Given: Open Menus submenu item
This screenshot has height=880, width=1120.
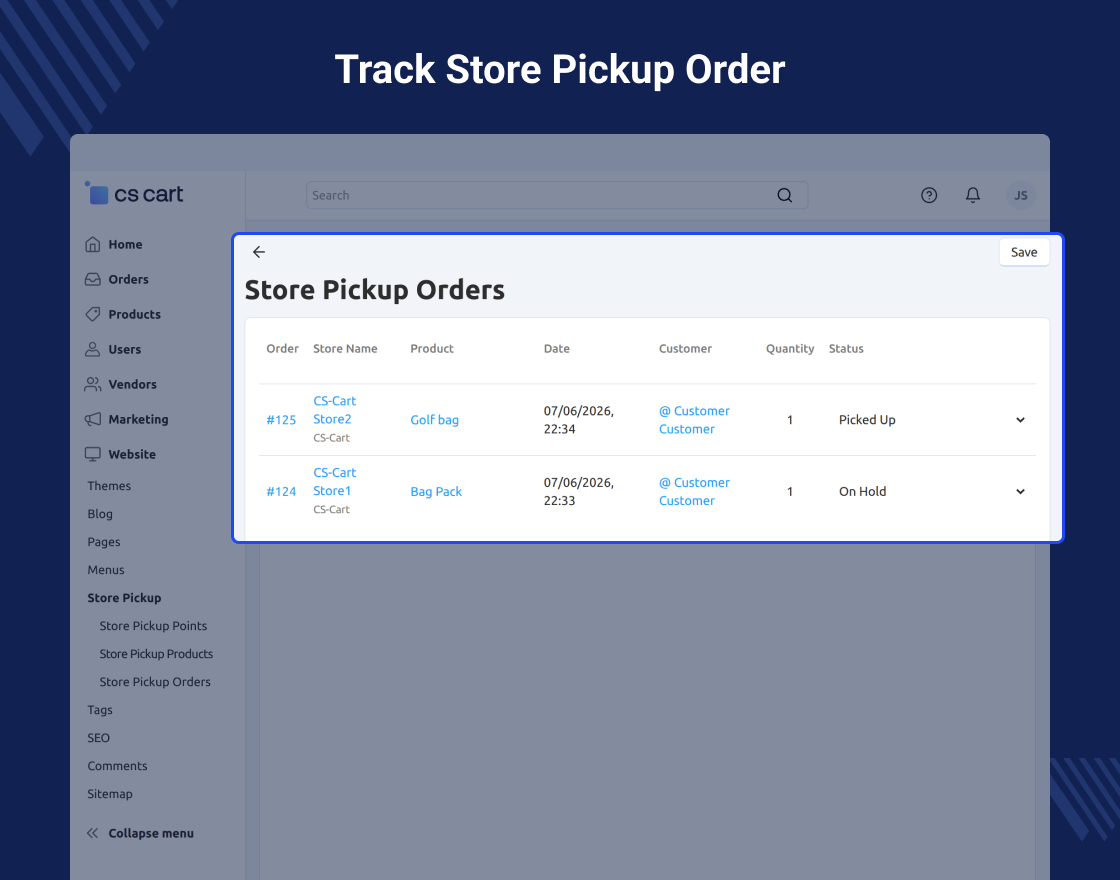Looking at the screenshot, I should (x=106, y=569).
